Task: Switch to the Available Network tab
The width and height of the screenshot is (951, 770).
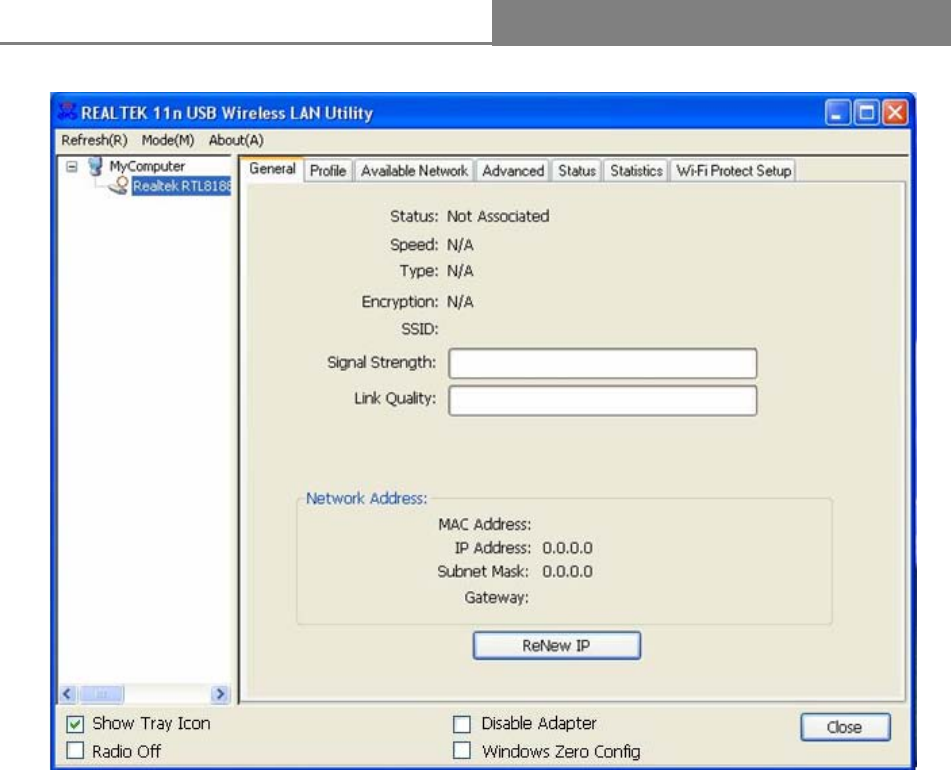Action: (414, 171)
